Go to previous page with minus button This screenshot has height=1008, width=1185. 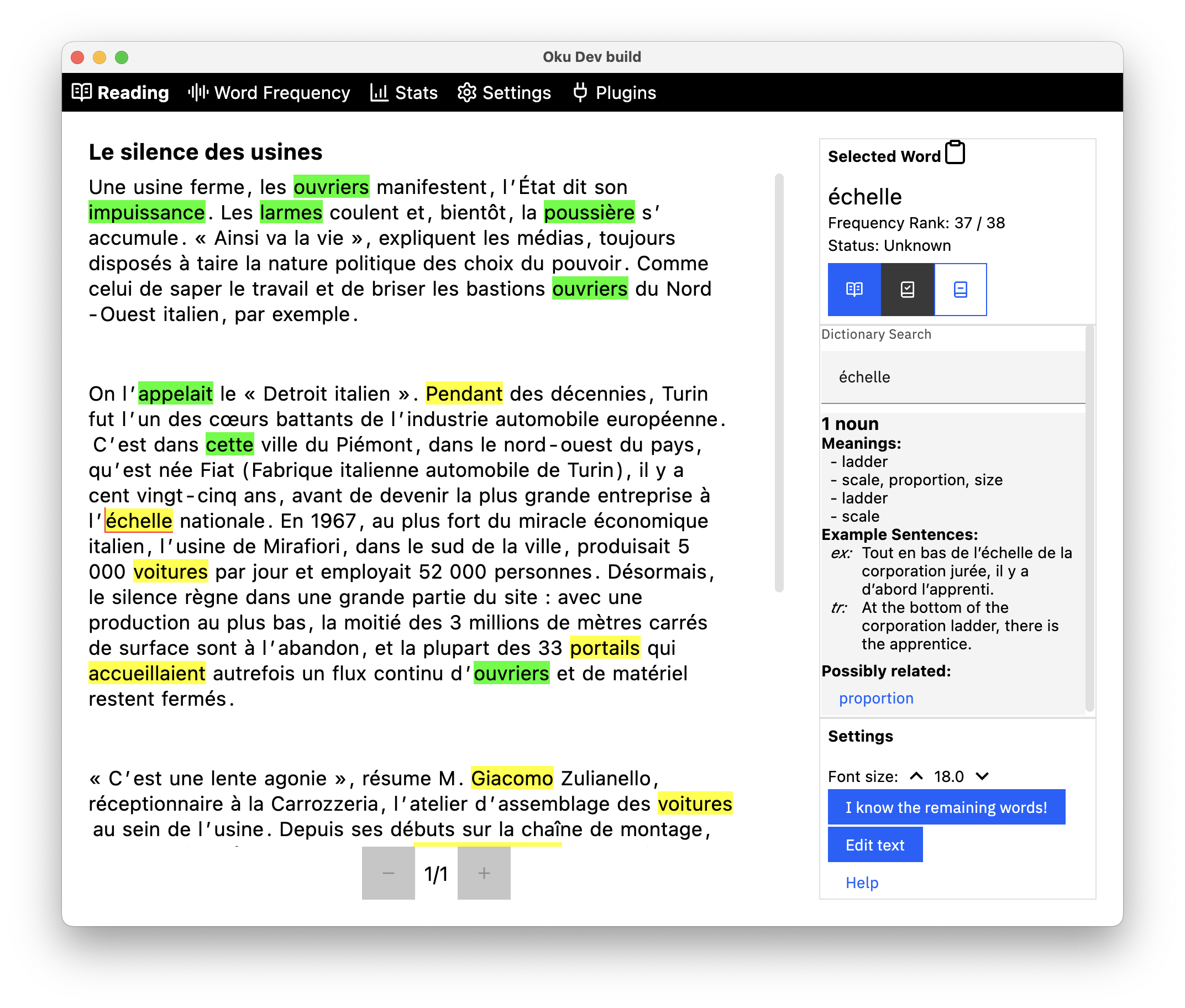point(388,873)
